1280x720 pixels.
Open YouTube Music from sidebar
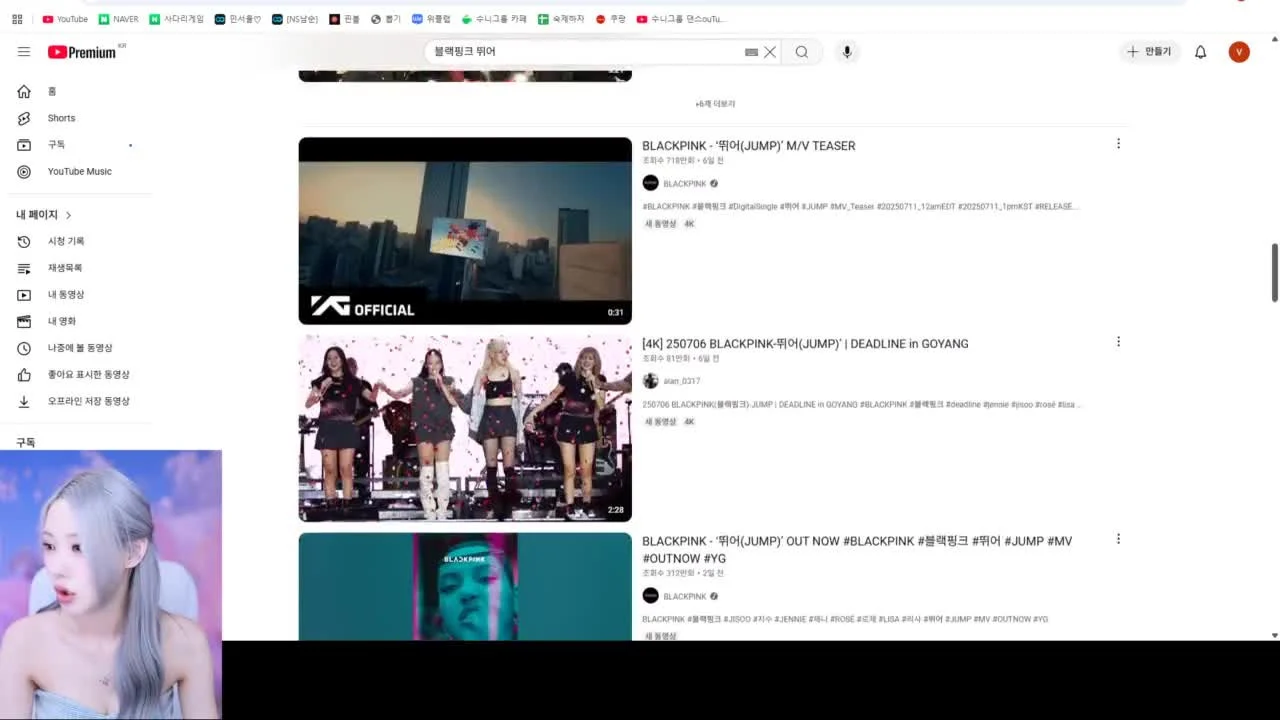click(79, 171)
